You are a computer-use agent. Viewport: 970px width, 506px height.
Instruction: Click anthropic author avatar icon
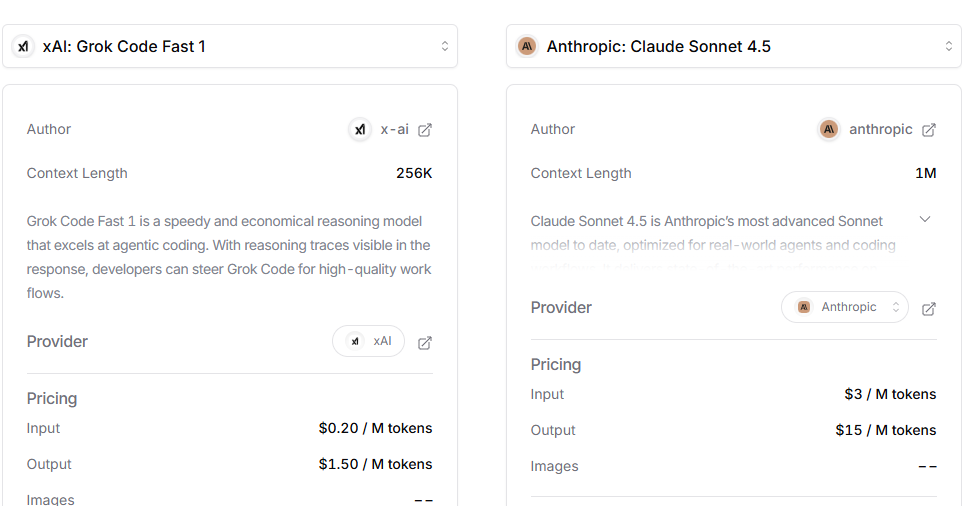pyautogui.click(x=829, y=130)
